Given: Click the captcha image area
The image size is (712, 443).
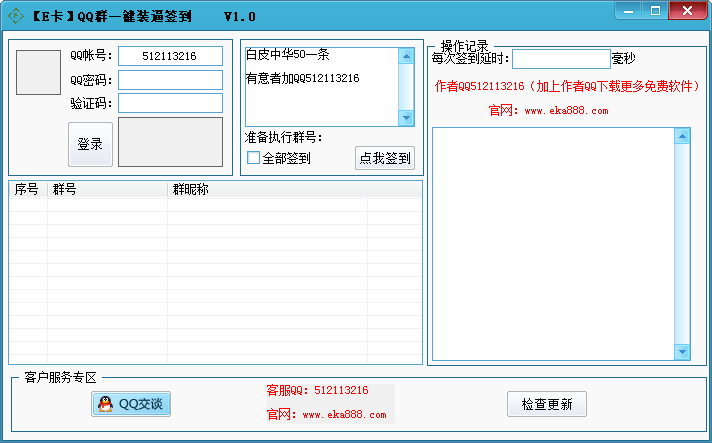Looking at the screenshot, I should (170, 142).
